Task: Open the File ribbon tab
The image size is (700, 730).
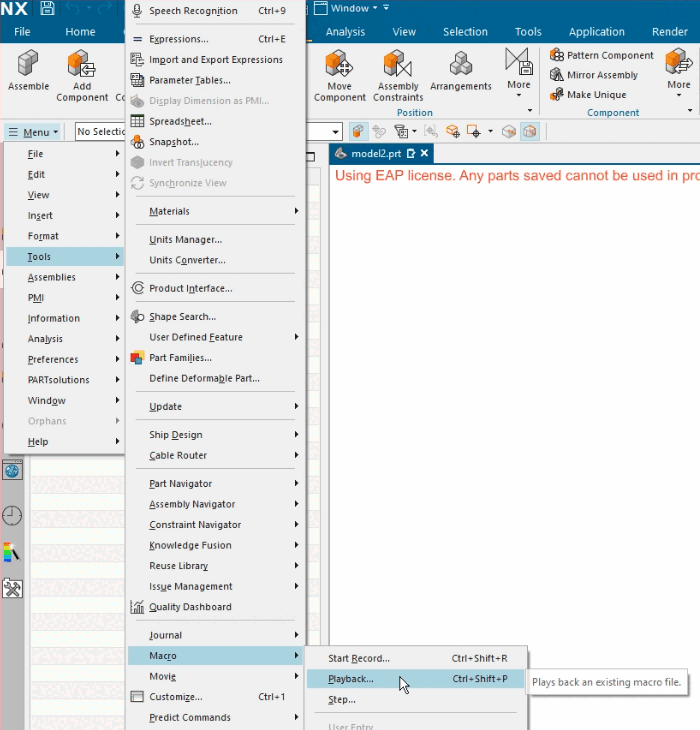Action: (22, 32)
